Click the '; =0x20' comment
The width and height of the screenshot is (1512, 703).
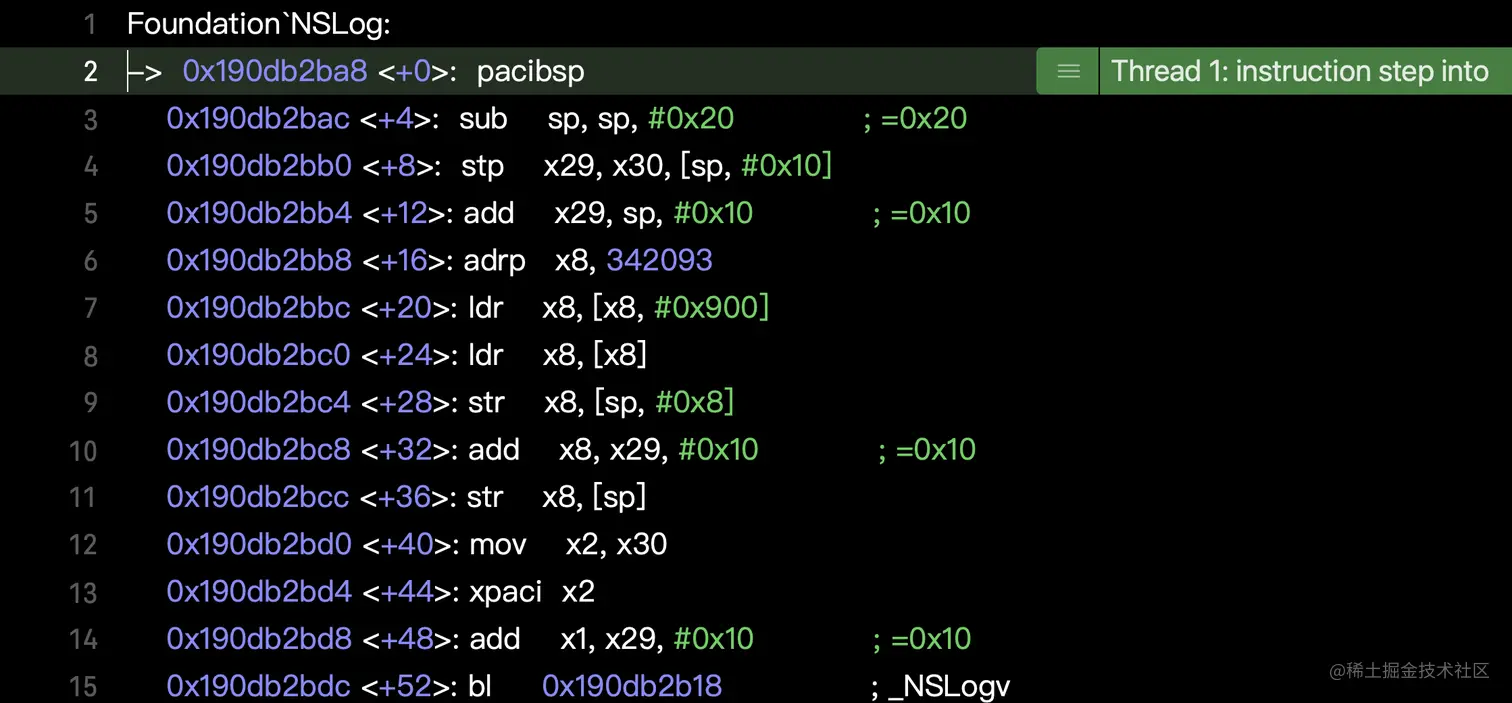pos(915,119)
